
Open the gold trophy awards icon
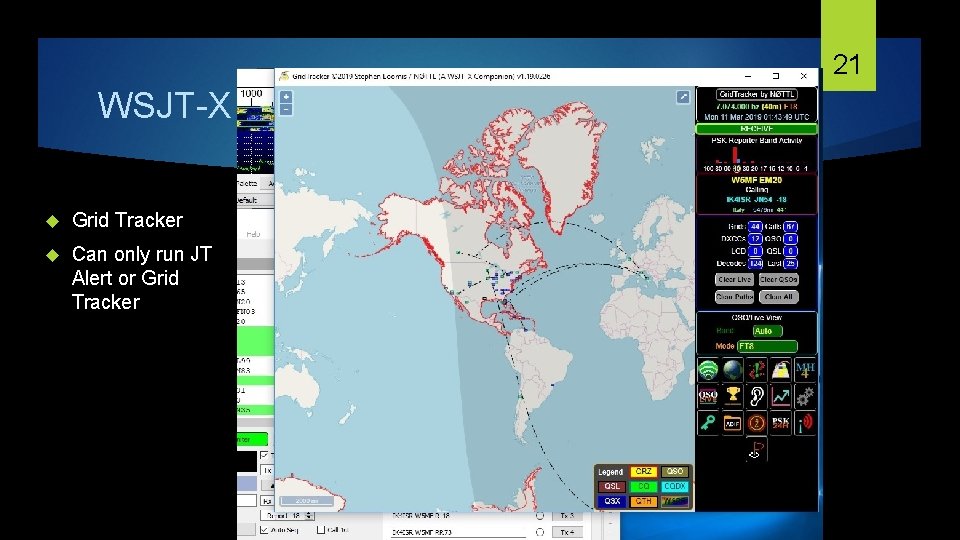[x=732, y=396]
